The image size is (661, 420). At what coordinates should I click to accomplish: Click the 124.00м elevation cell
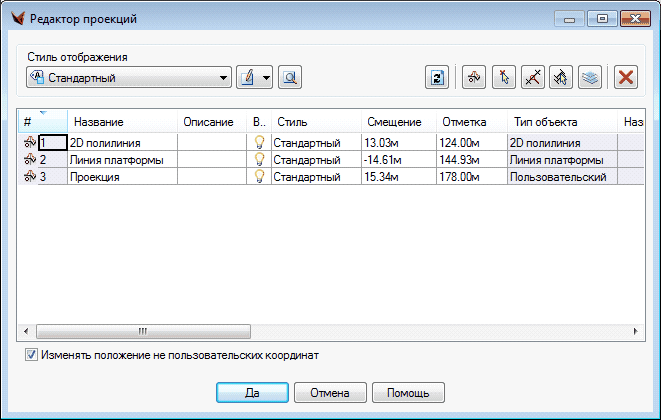pos(469,143)
